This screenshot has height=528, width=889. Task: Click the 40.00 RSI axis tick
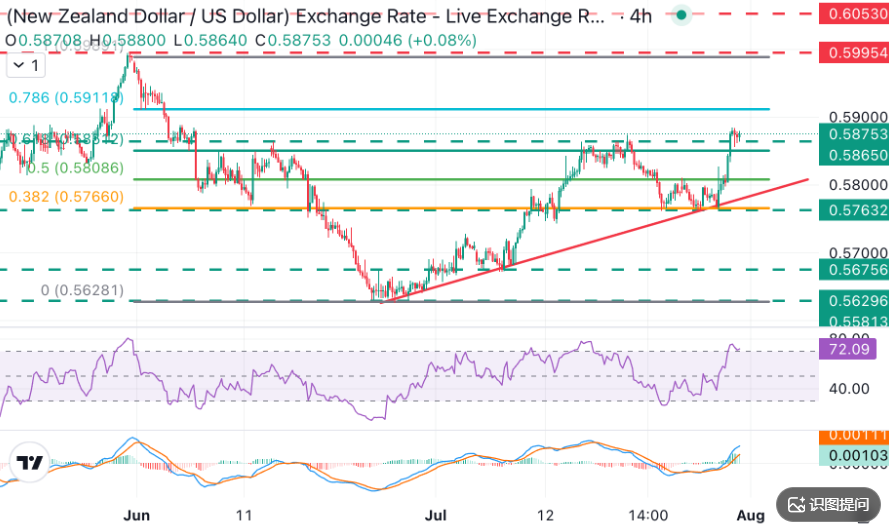[849, 389]
